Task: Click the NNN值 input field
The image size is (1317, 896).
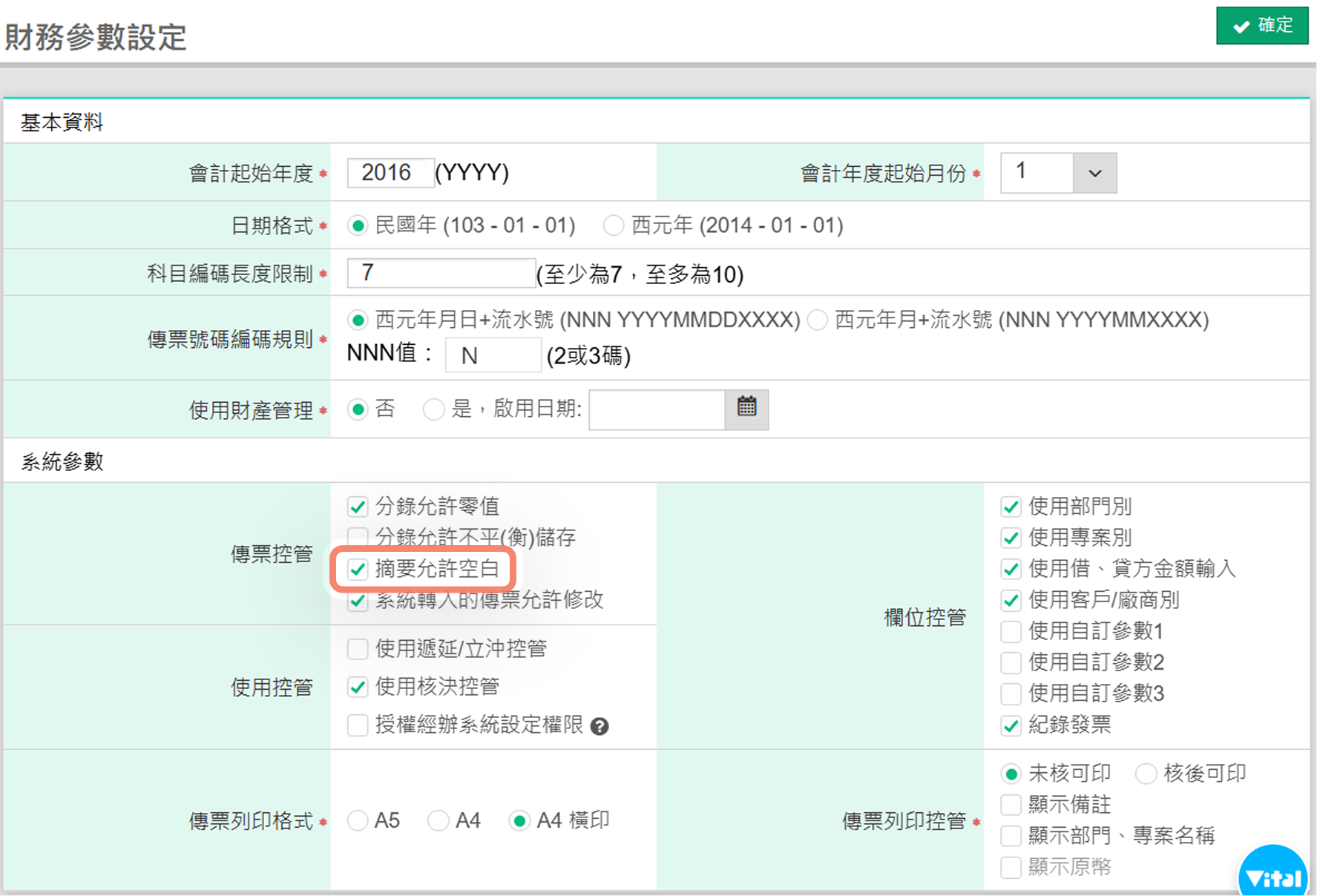Action: (x=493, y=355)
